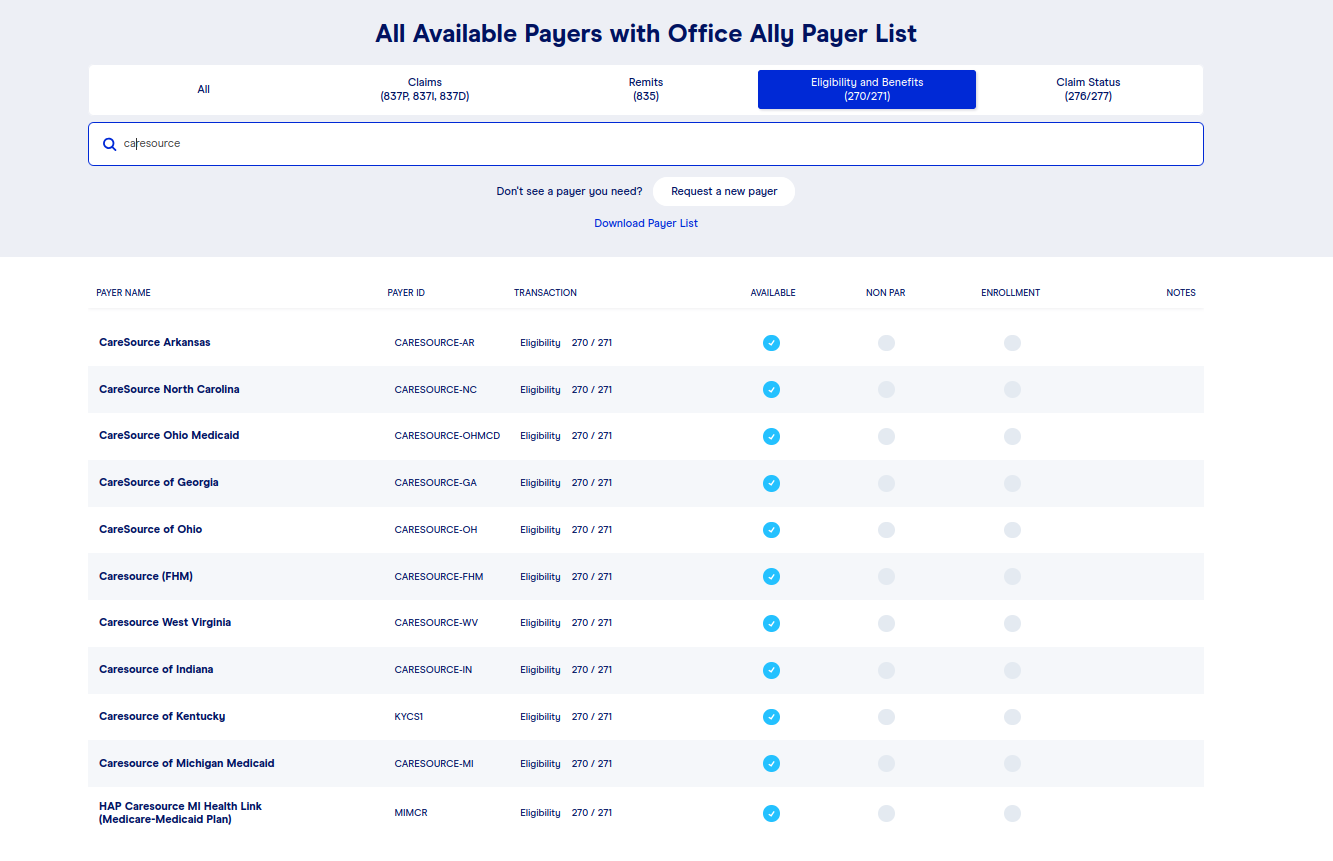Click Non Par indicator for CareSource North Carolina

point(886,390)
